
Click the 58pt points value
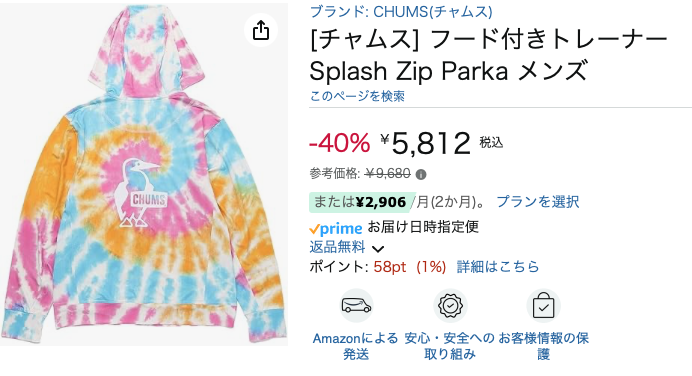(x=390, y=267)
